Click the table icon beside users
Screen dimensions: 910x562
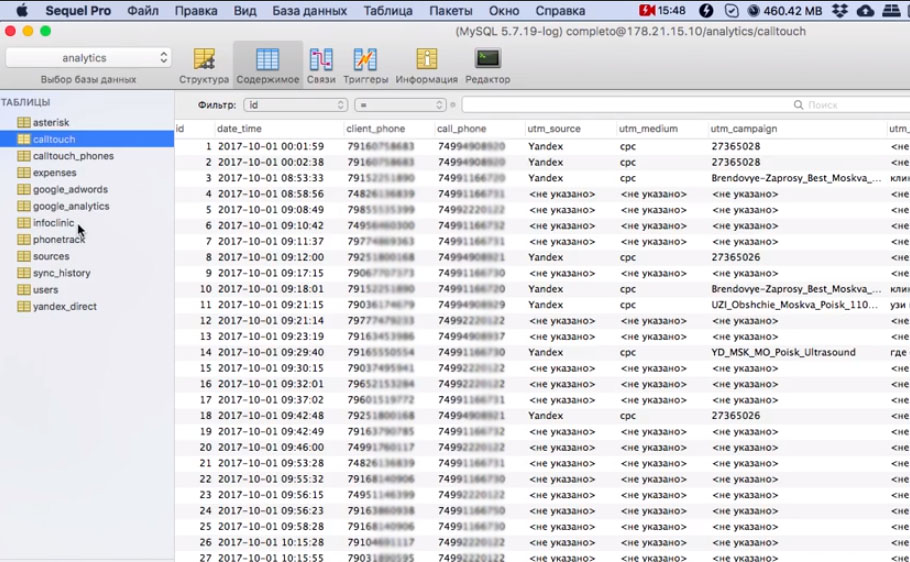(24, 290)
